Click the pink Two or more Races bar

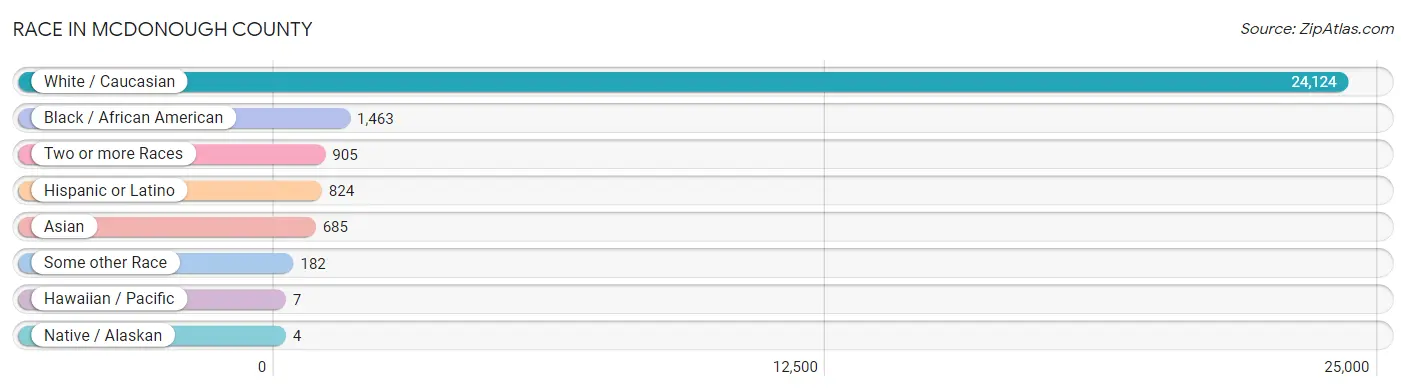(x=172, y=154)
